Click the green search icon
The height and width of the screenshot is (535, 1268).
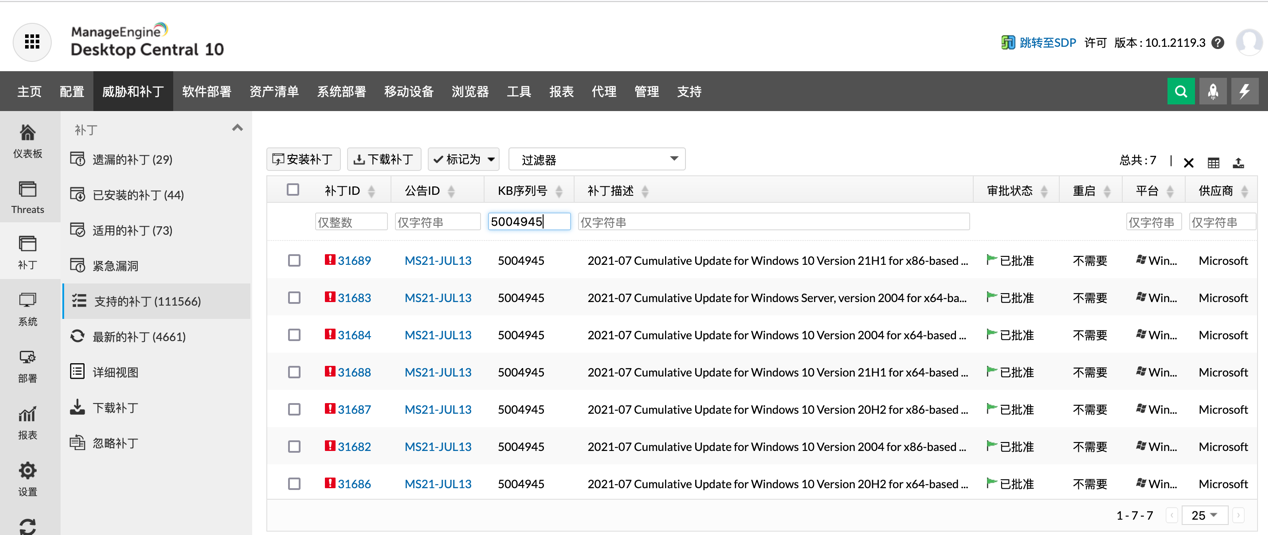click(x=1181, y=91)
